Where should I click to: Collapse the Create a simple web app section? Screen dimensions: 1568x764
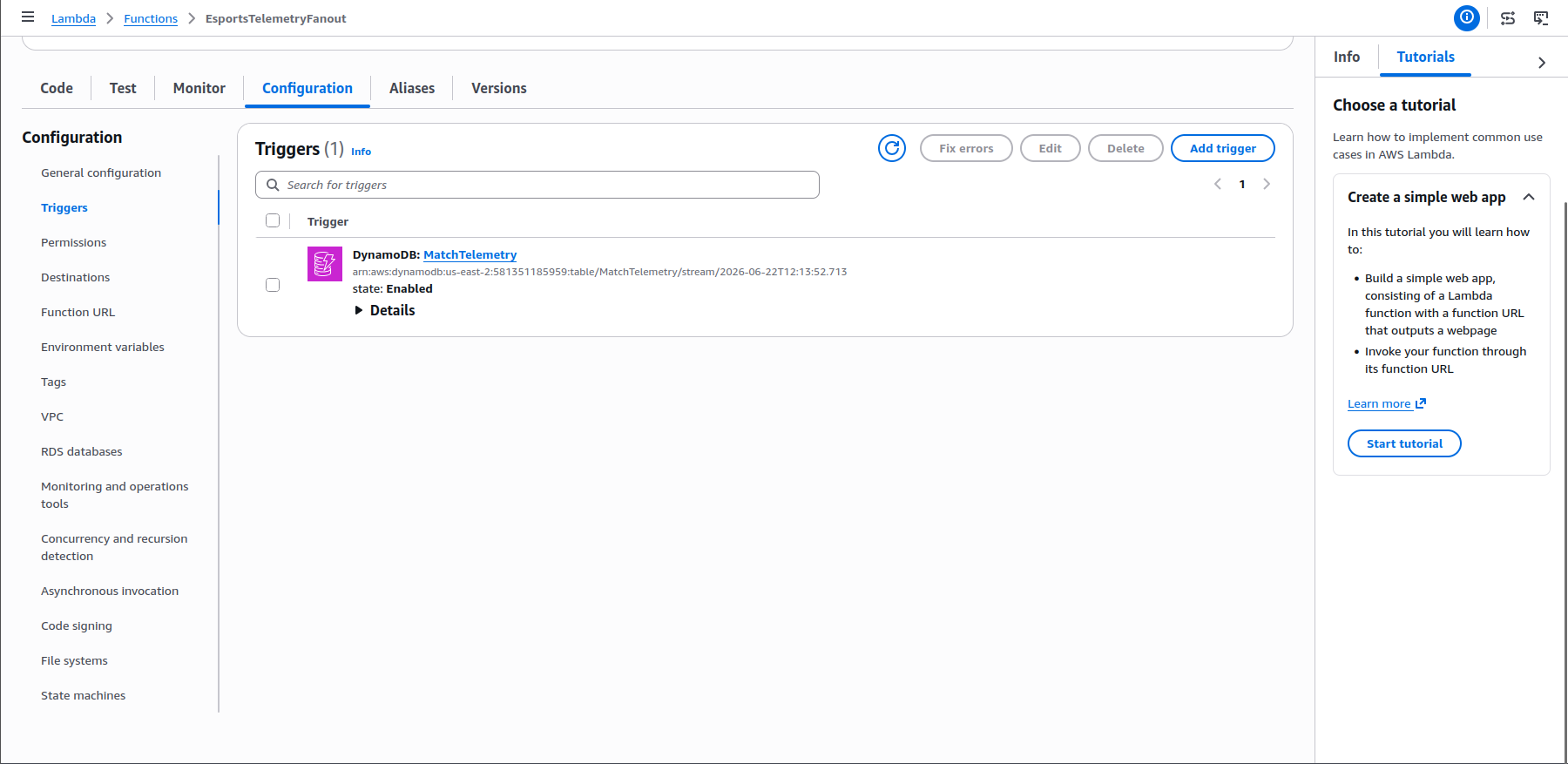1529,197
